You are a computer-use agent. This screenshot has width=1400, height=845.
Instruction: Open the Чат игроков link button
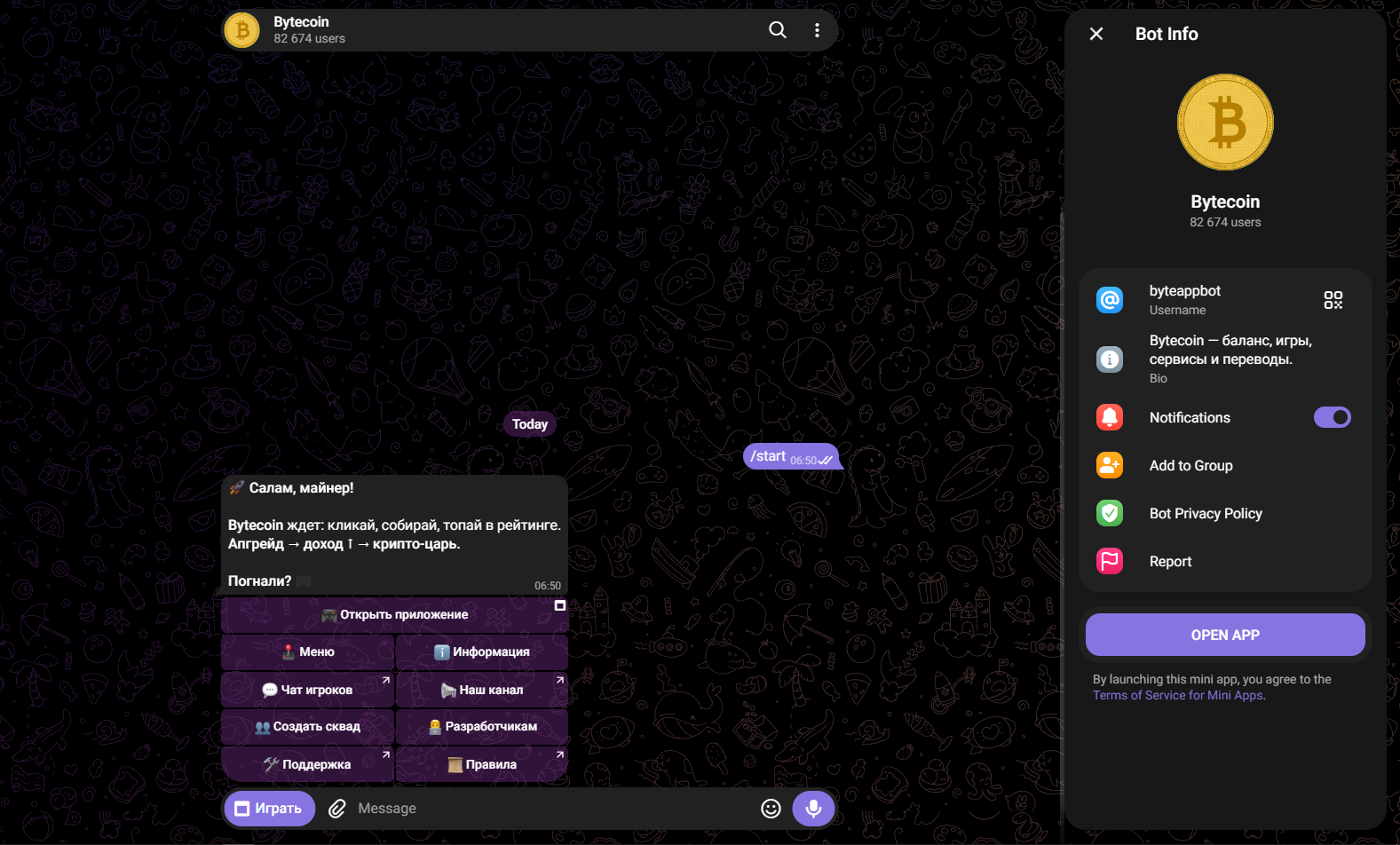click(x=307, y=690)
